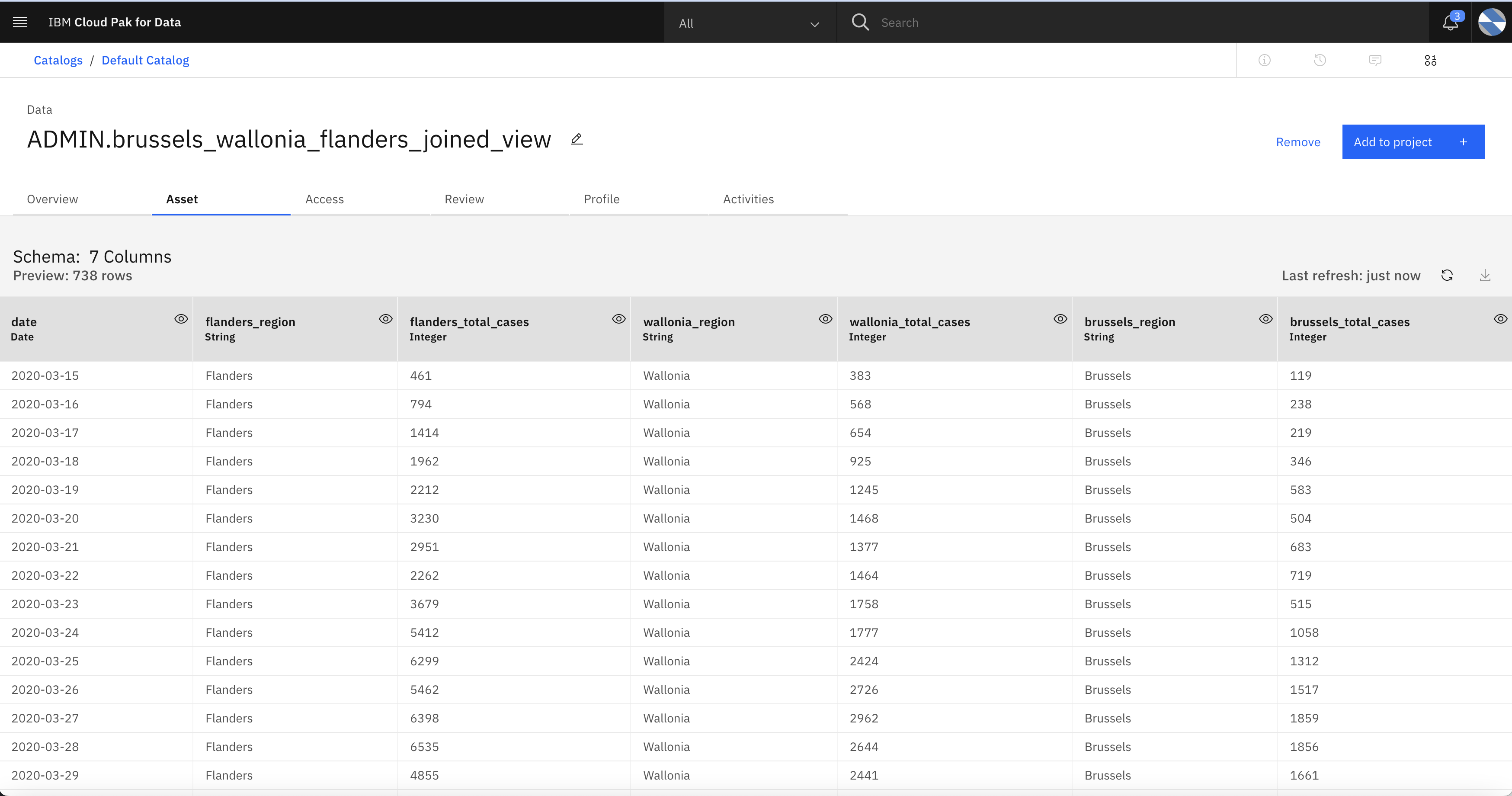Click the search magnifier icon

(x=860, y=22)
